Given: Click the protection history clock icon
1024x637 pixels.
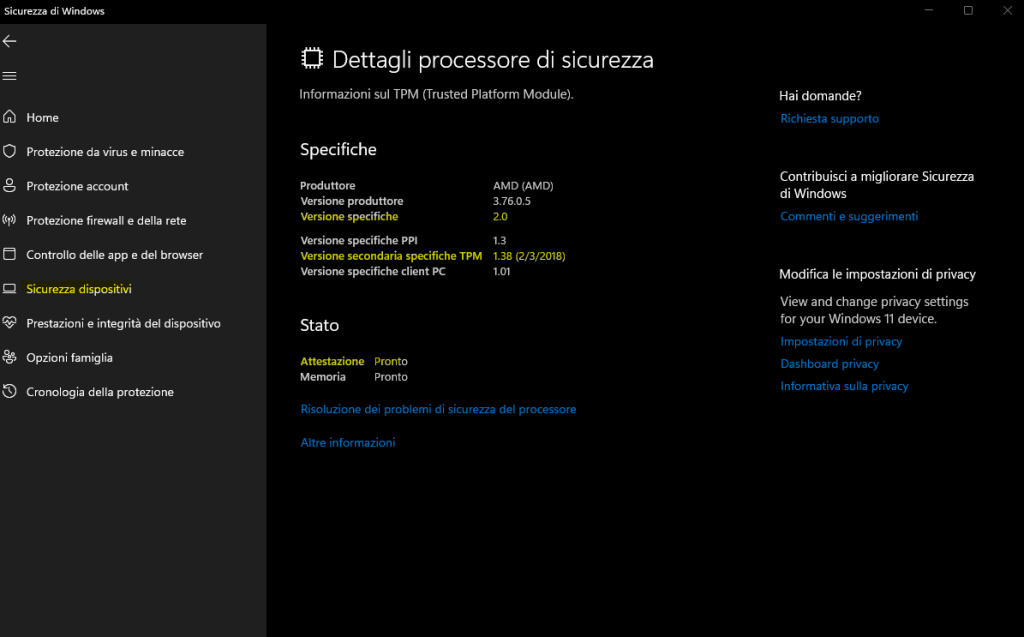Looking at the screenshot, I should click(x=10, y=391).
